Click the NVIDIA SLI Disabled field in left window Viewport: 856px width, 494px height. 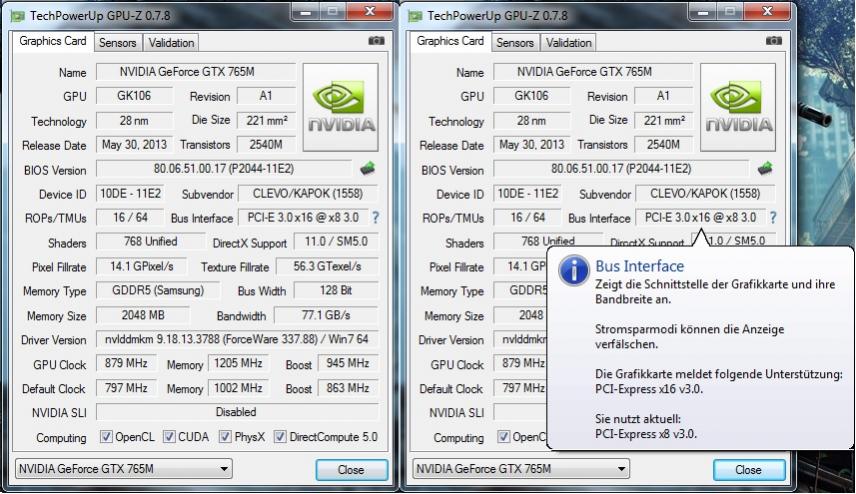(237, 412)
